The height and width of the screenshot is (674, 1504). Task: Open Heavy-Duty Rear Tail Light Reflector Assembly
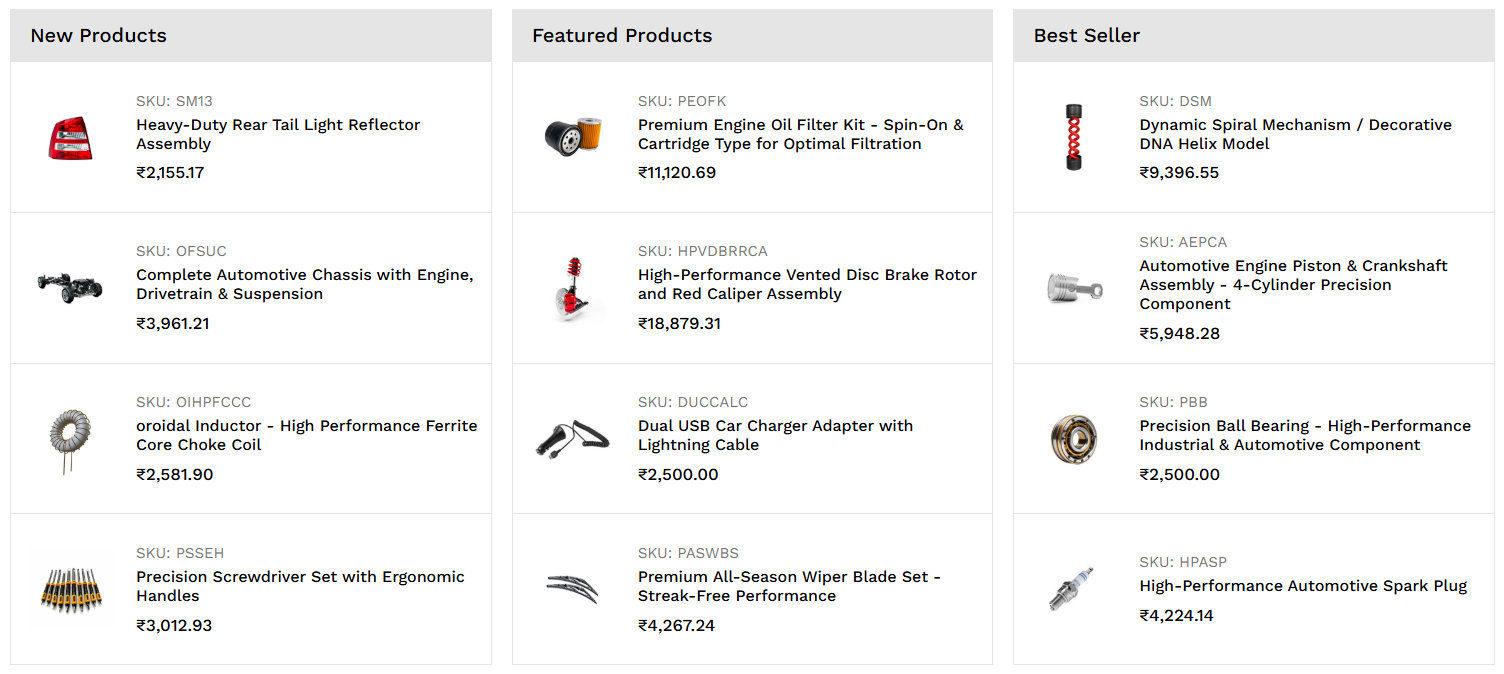(x=278, y=134)
